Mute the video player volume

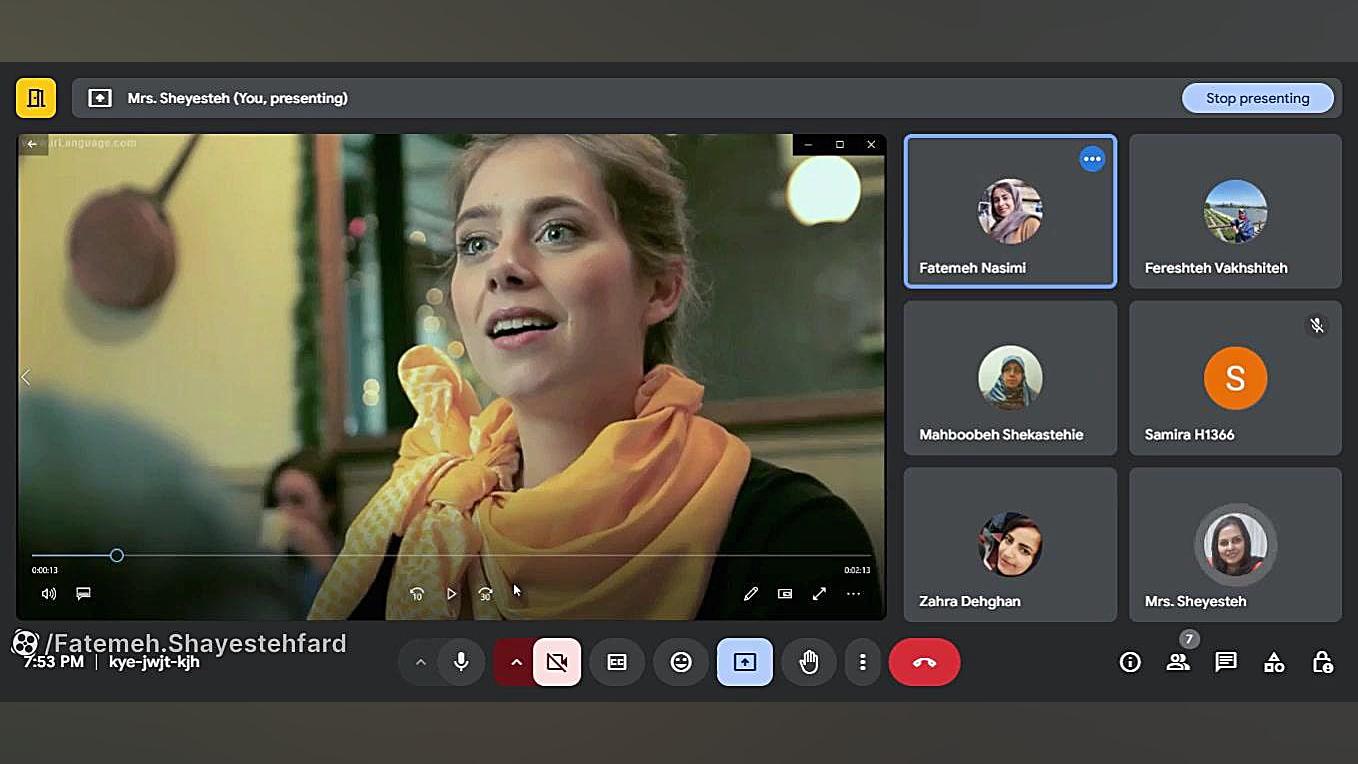[x=48, y=594]
